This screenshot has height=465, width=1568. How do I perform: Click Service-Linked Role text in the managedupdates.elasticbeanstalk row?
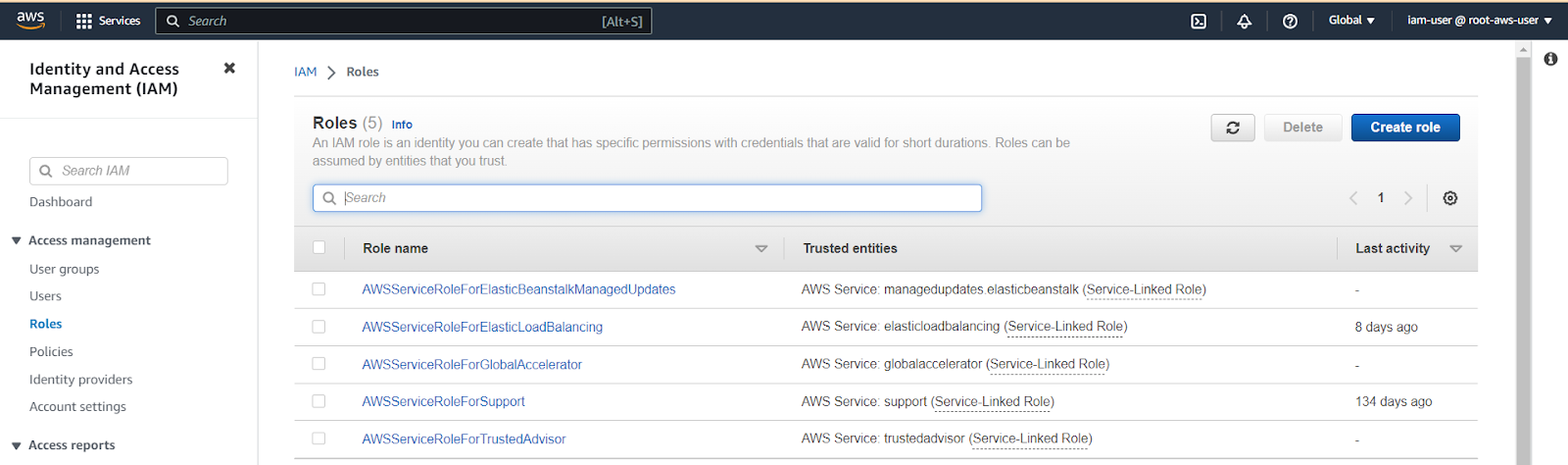point(1145,289)
